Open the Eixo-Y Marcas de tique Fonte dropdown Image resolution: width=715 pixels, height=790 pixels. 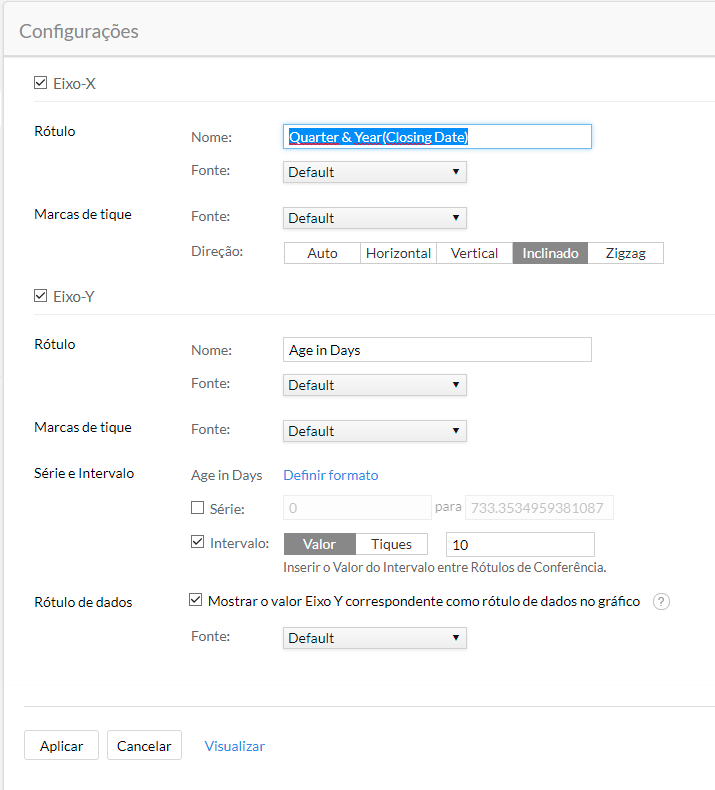click(x=375, y=431)
